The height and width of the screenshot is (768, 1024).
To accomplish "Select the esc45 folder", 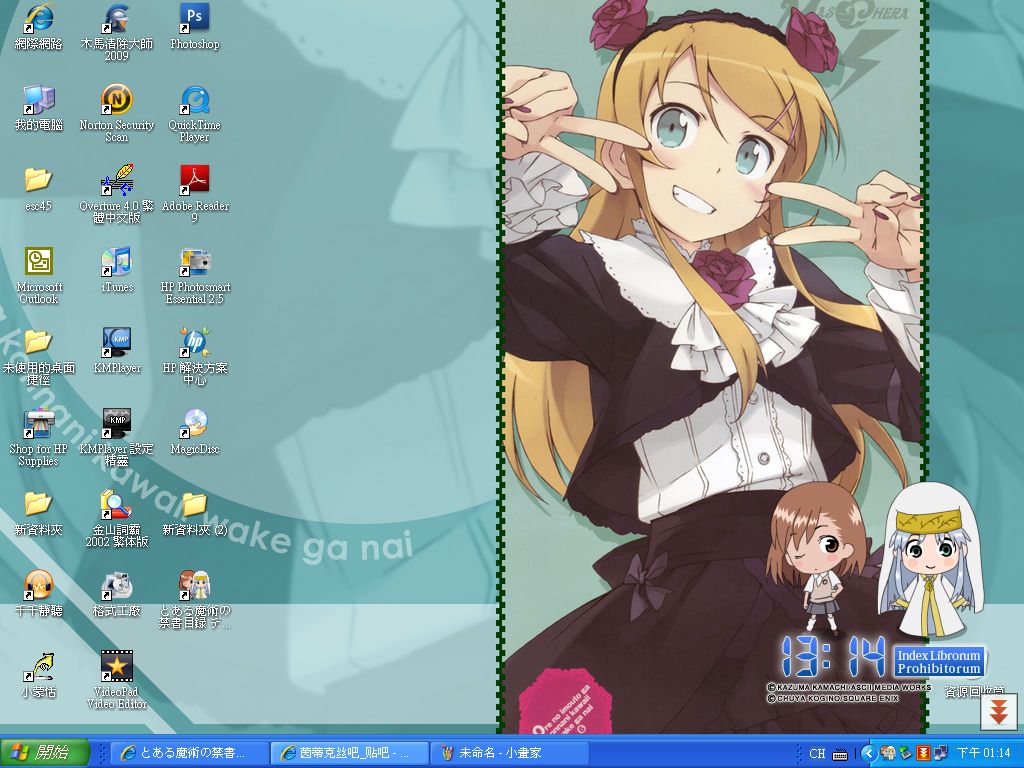I will 39,189.
